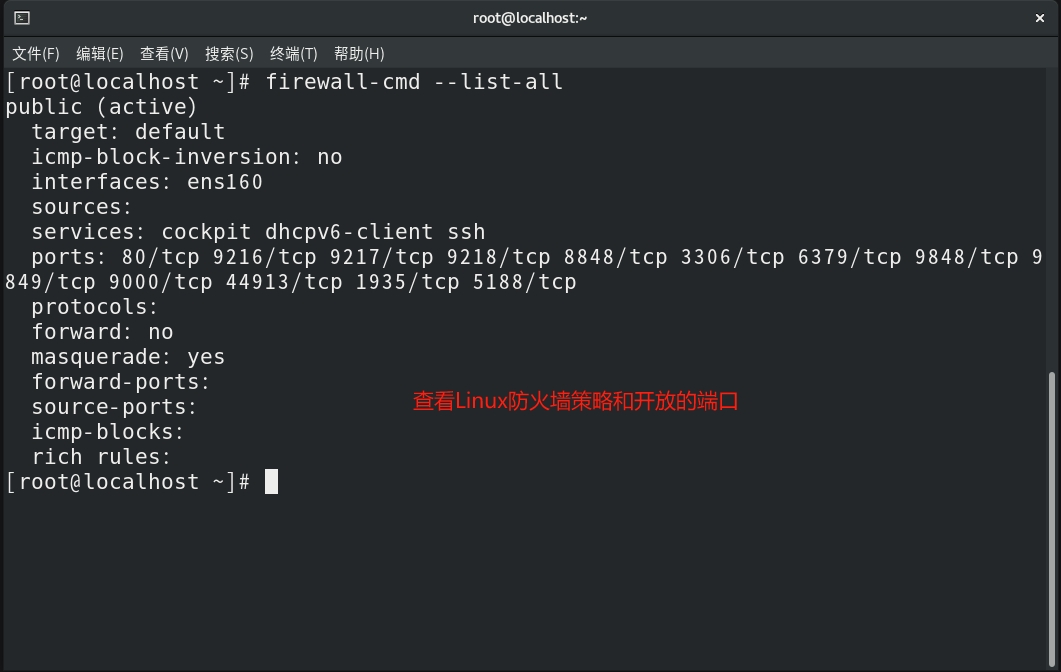
Task: Click the terminal vertical scrollbar thumb
Action: click(x=1052, y=519)
